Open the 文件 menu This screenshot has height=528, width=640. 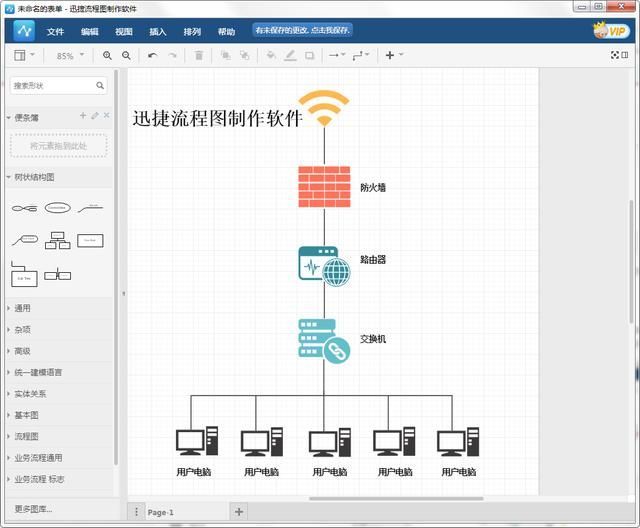point(55,32)
